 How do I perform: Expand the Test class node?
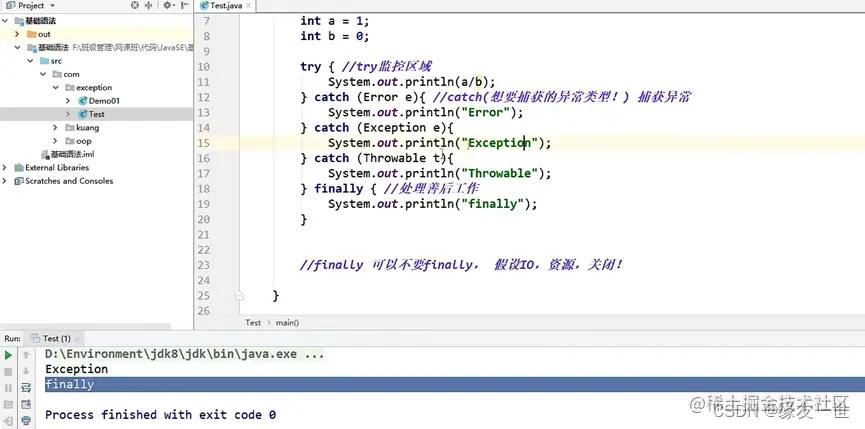coord(68,114)
